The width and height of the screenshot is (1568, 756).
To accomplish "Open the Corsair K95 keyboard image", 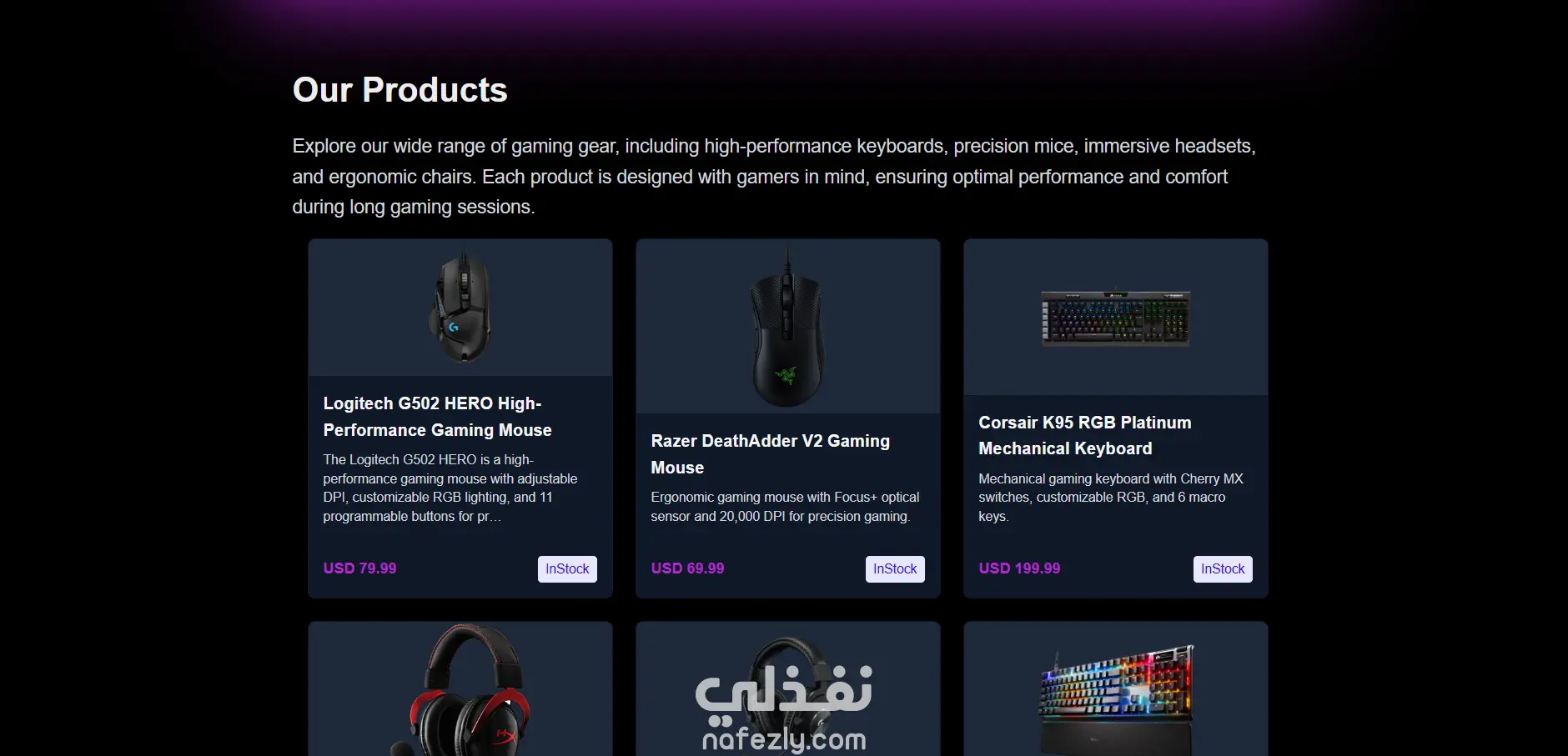I will point(1116,318).
